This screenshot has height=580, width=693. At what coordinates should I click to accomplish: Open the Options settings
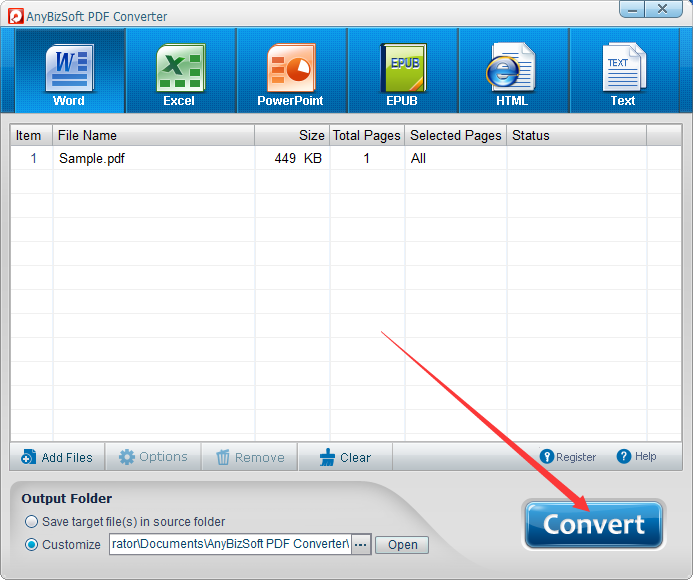click(x=153, y=457)
